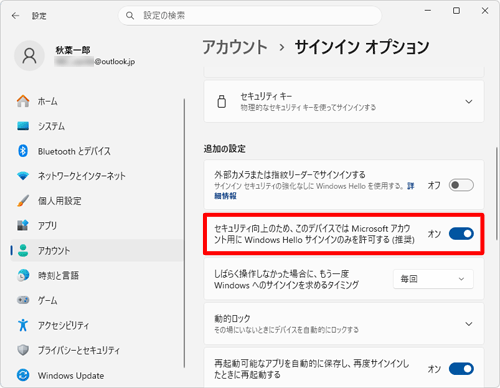The height and width of the screenshot is (388, 500).
Task: Open アプリ settings
Action: click(x=97, y=226)
